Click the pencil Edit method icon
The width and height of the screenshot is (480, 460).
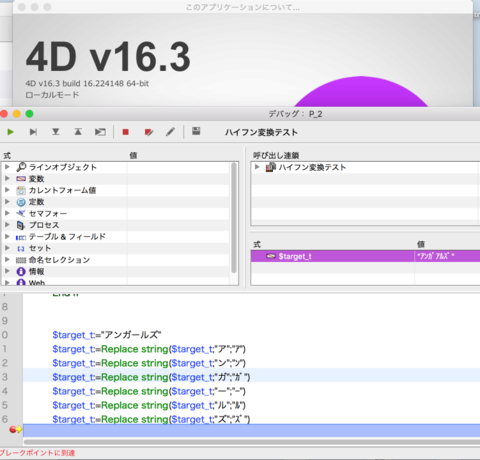click(170, 132)
